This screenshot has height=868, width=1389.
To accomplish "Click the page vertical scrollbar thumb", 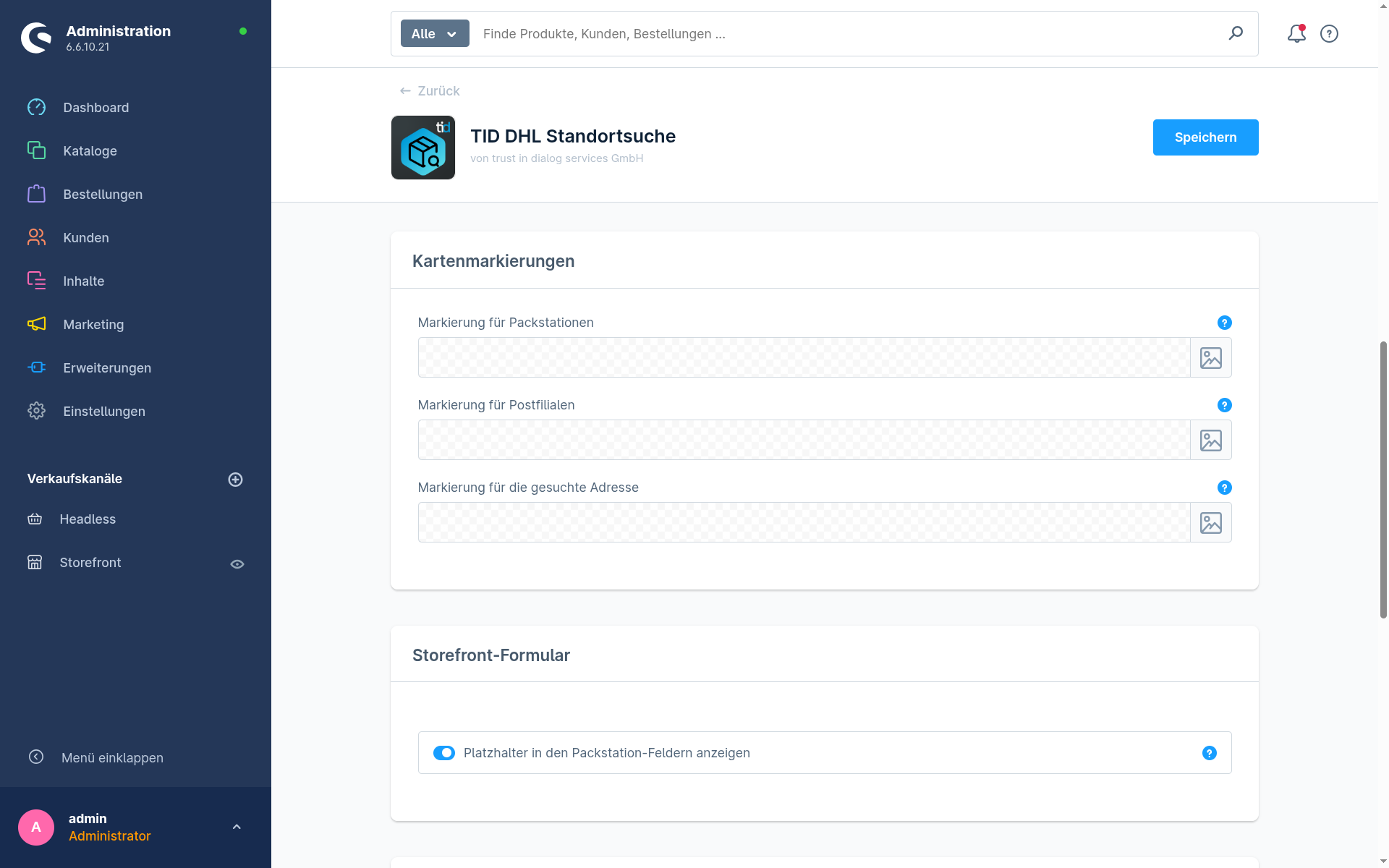I will point(1383,480).
